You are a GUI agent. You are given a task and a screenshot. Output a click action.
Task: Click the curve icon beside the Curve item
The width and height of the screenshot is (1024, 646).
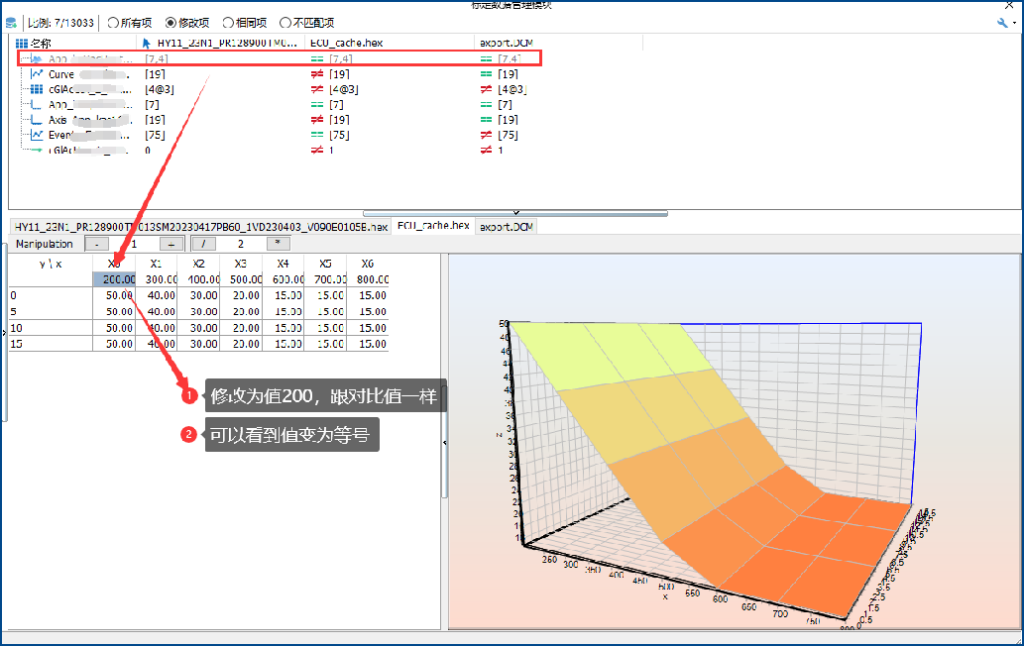point(36,73)
